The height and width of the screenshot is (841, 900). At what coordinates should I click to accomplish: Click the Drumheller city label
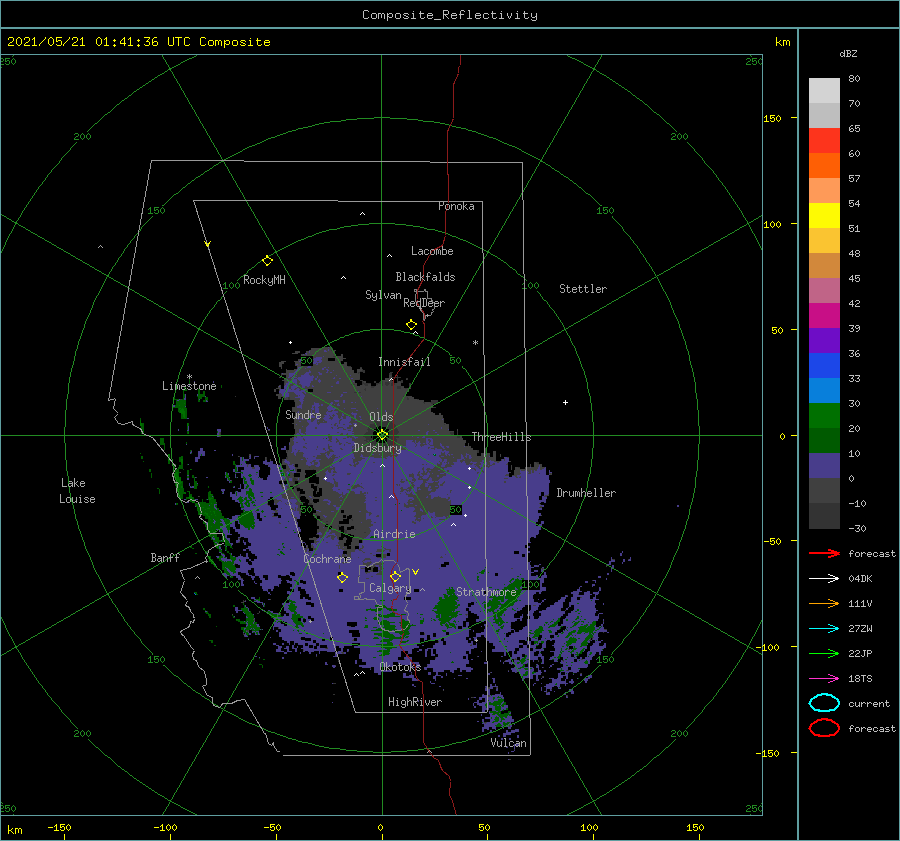(x=586, y=493)
